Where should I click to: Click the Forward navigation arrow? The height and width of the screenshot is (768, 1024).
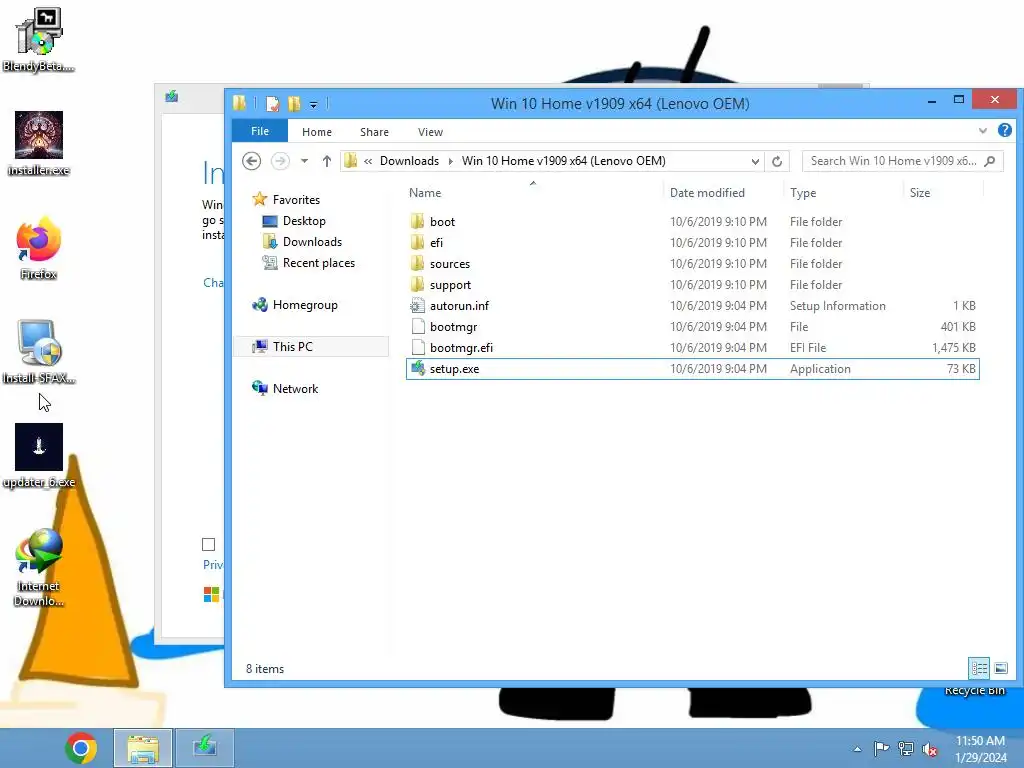tap(280, 161)
